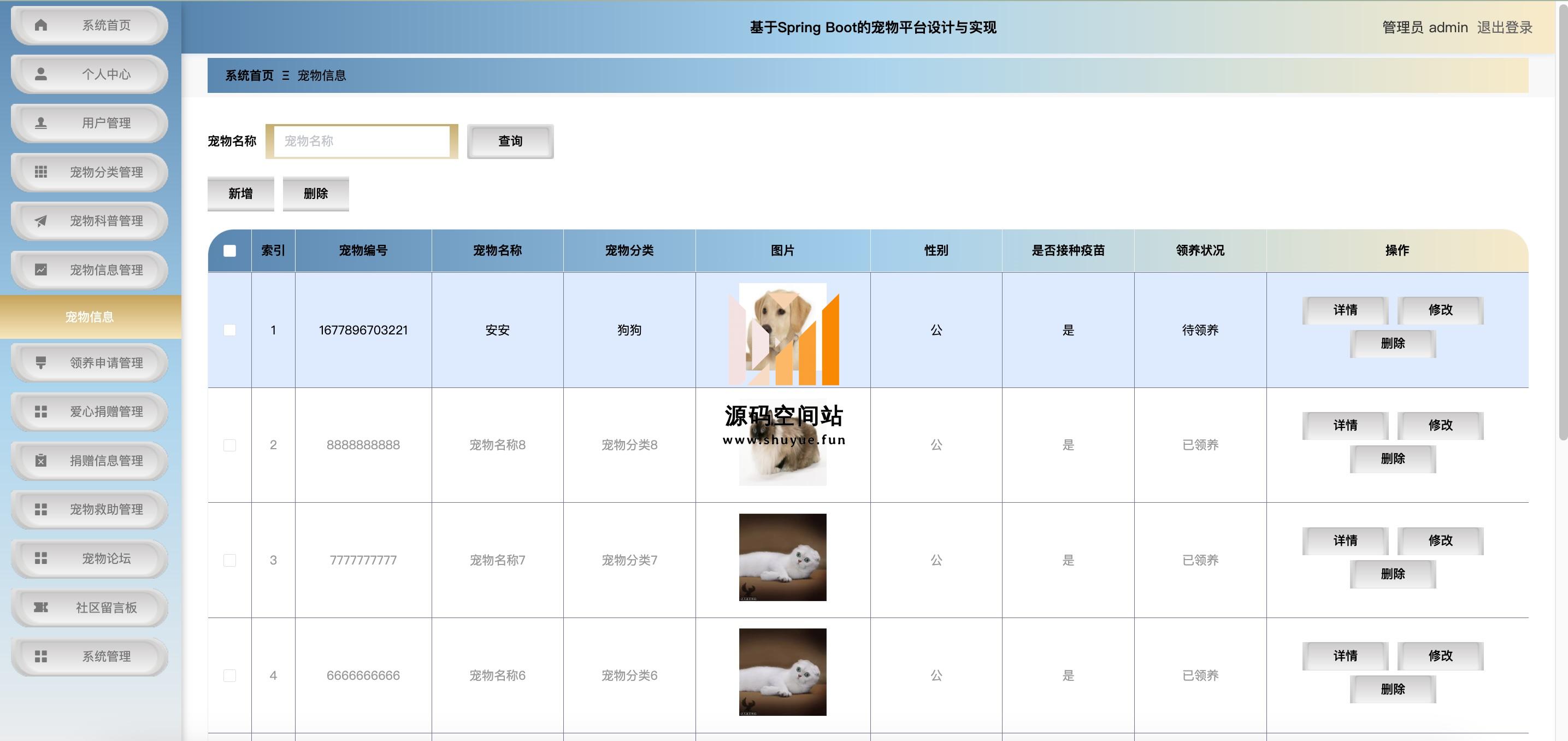Image resolution: width=1568 pixels, height=741 pixels.
Task: Open 宠物论坛 sidebar menu
Action: click(90, 558)
